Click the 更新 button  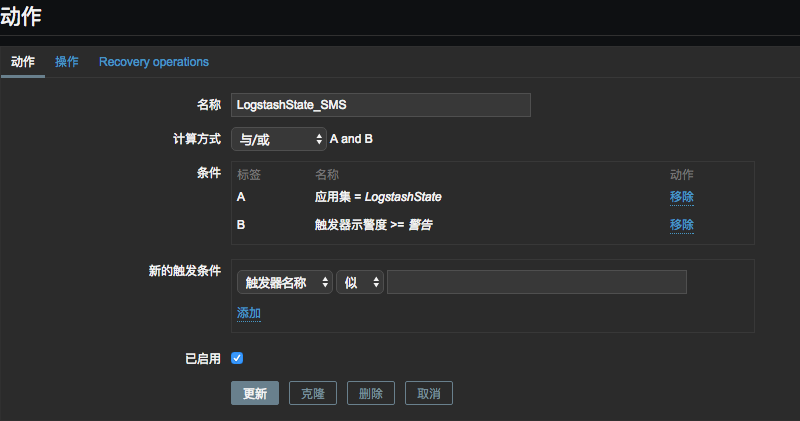(255, 393)
